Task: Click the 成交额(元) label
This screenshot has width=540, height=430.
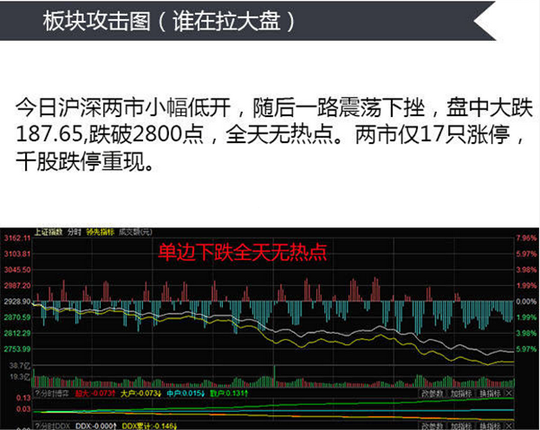Action: coord(135,232)
